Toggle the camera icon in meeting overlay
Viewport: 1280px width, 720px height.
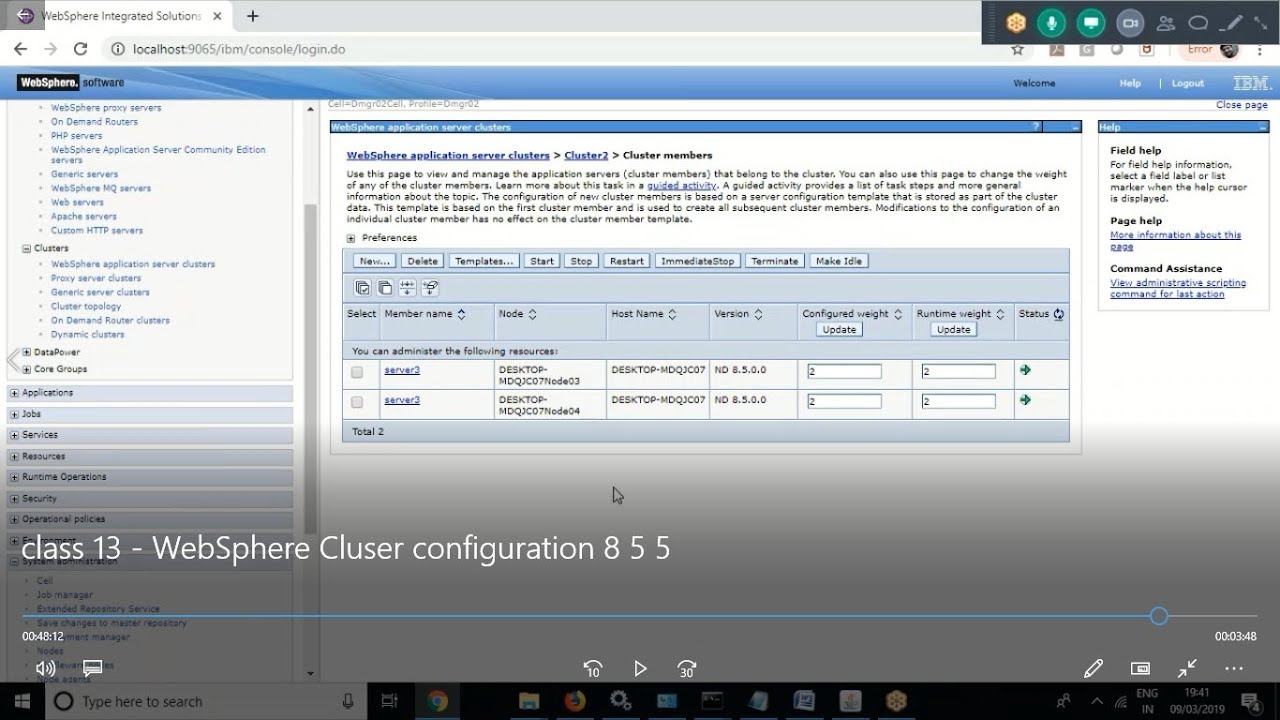coord(1130,22)
